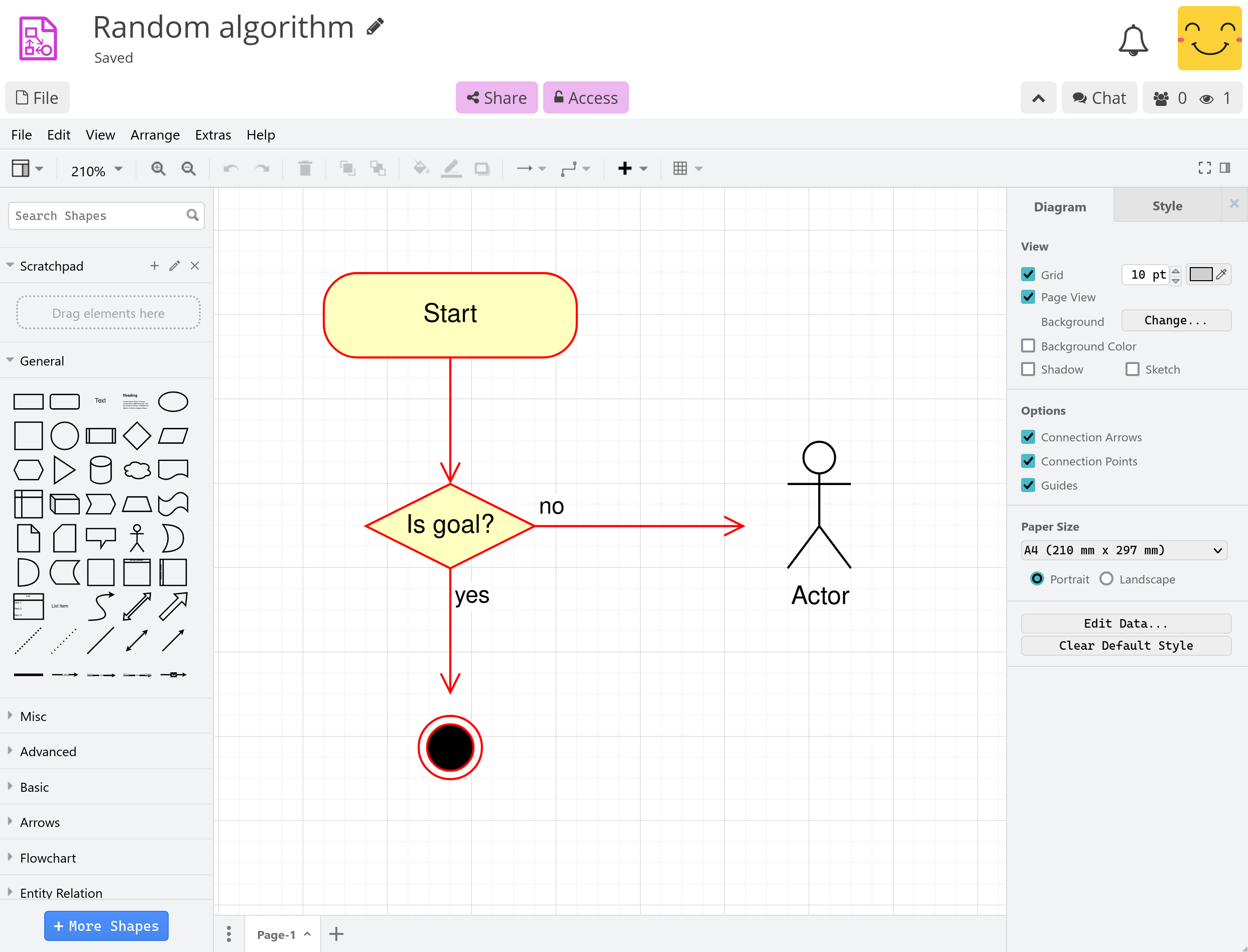Open the View menu
The image size is (1248, 952).
pos(98,134)
